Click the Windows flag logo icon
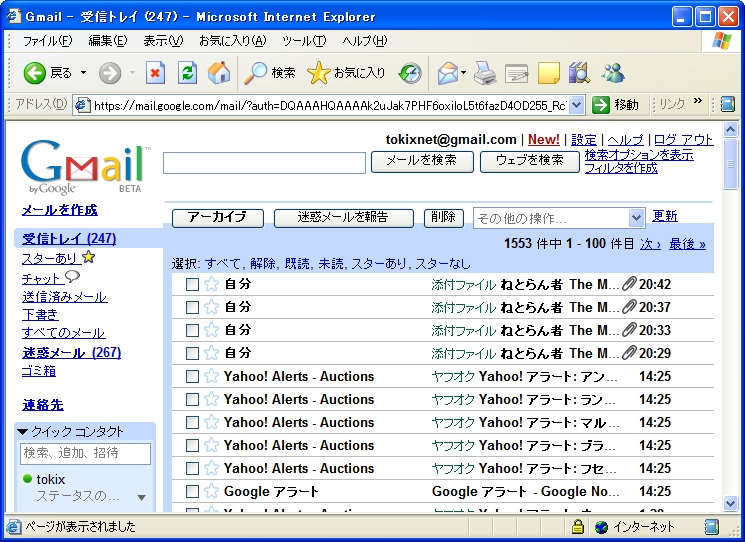This screenshot has width=745, height=542. [x=722, y=41]
